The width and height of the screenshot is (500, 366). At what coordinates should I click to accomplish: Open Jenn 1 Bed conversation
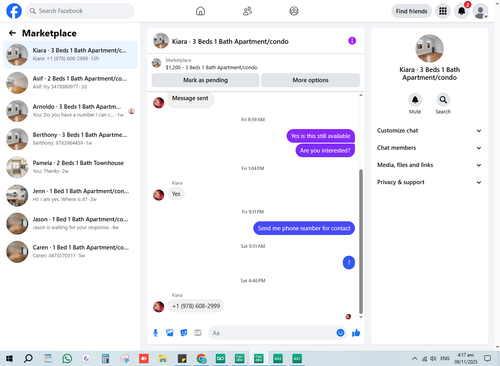coord(70,195)
